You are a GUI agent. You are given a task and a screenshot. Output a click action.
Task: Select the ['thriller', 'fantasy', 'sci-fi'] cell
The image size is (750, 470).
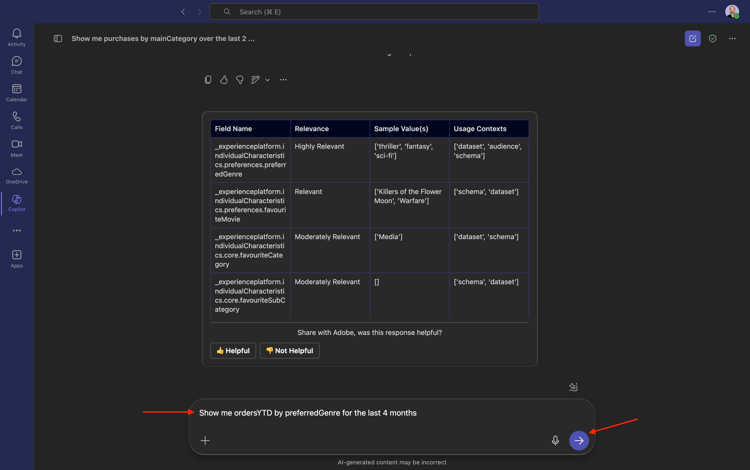(409, 160)
